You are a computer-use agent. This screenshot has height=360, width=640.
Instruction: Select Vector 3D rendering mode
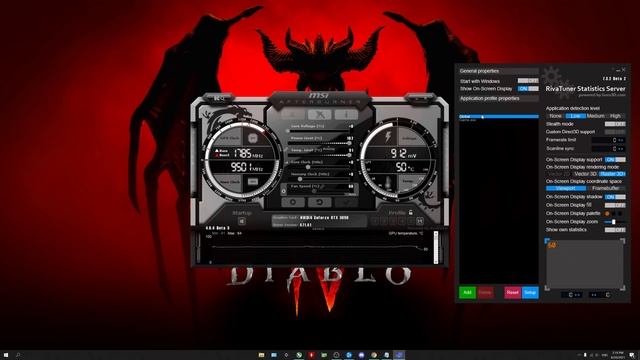click(x=585, y=174)
